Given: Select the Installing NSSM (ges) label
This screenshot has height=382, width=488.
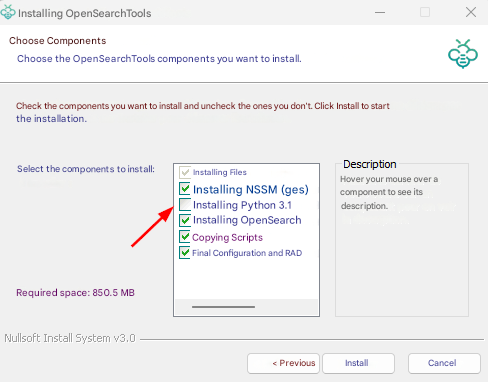Looking at the screenshot, I should click(x=251, y=189).
